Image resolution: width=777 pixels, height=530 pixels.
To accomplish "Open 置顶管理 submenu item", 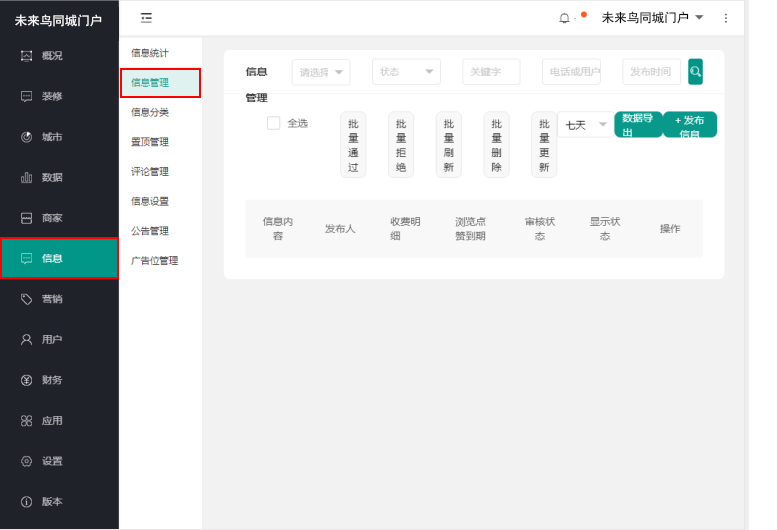I will pyautogui.click(x=150, y=142).
